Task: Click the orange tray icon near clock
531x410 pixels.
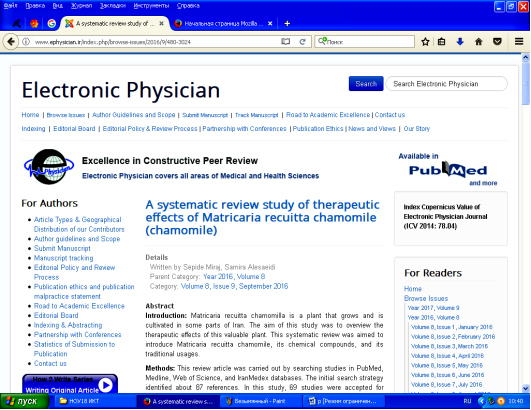Action: (501, 402)
